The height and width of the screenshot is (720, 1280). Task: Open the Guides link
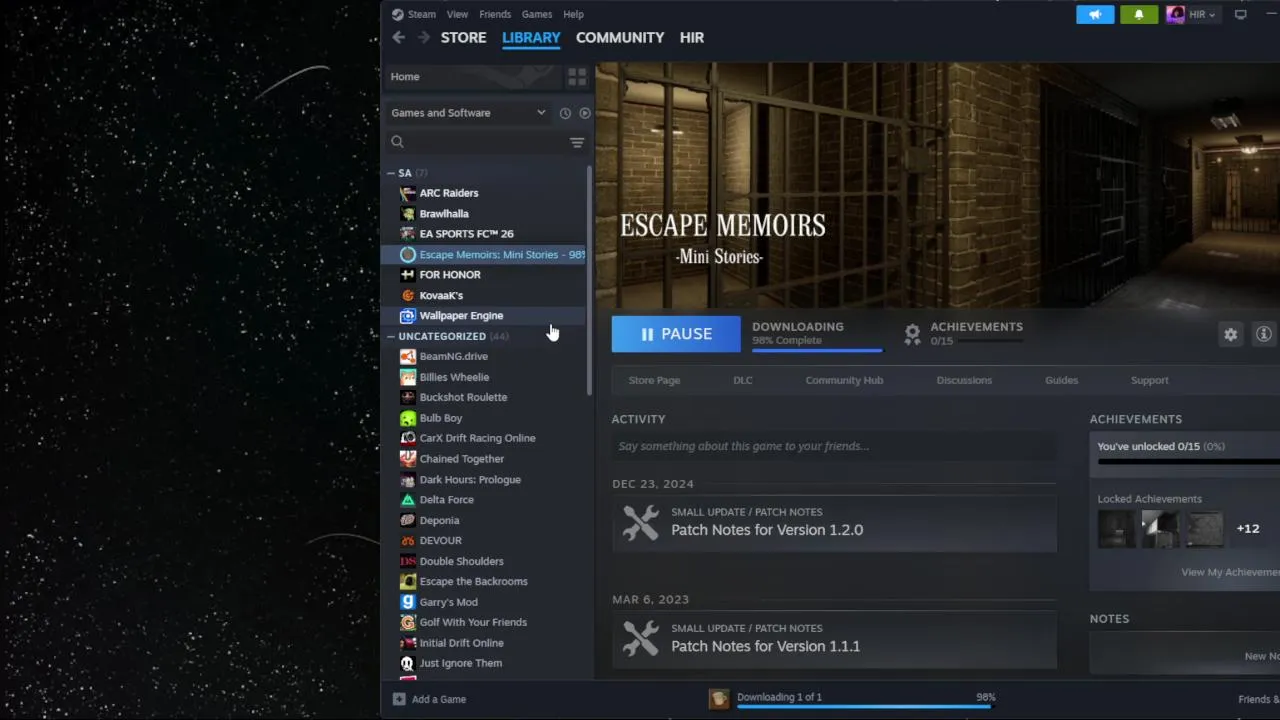tap(1061, 380)
